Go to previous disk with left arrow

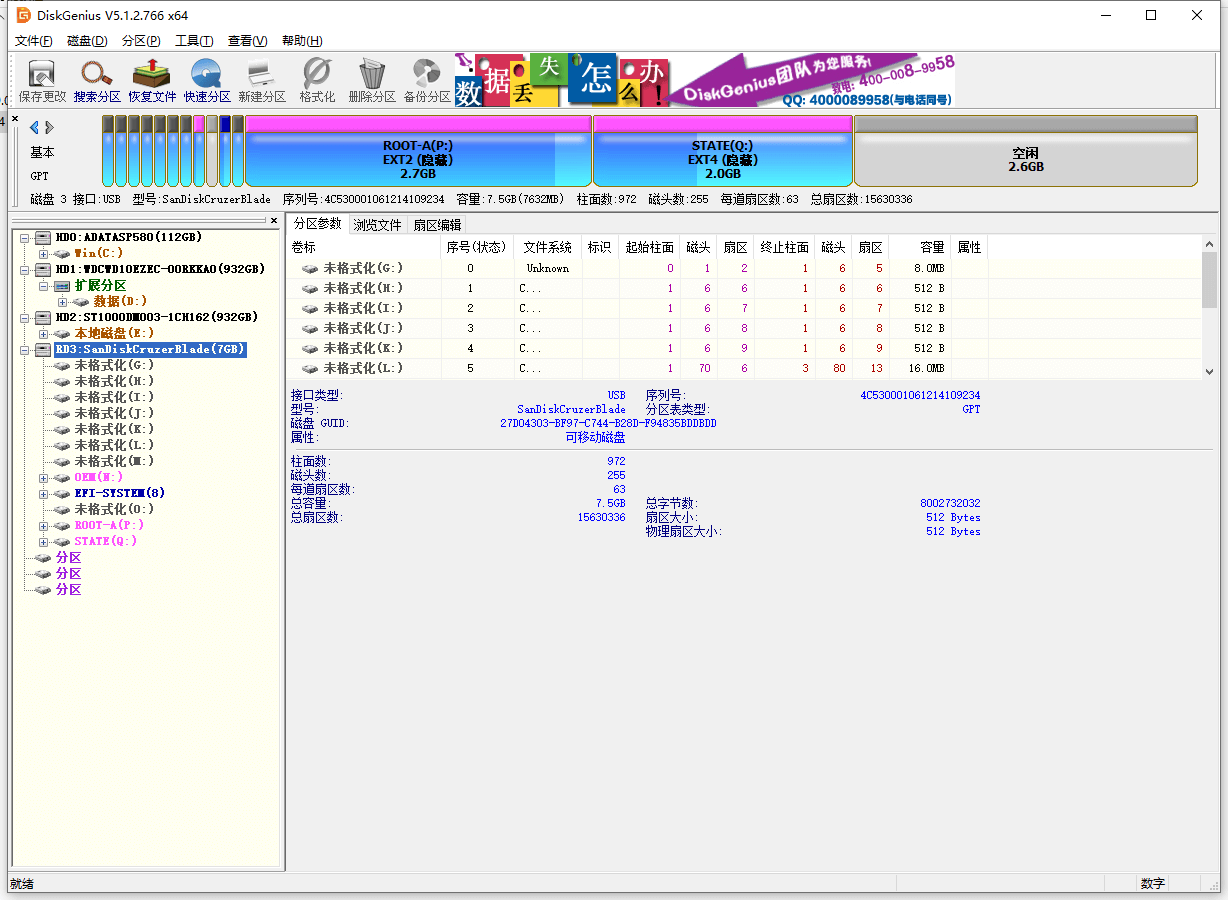point(34,127)
